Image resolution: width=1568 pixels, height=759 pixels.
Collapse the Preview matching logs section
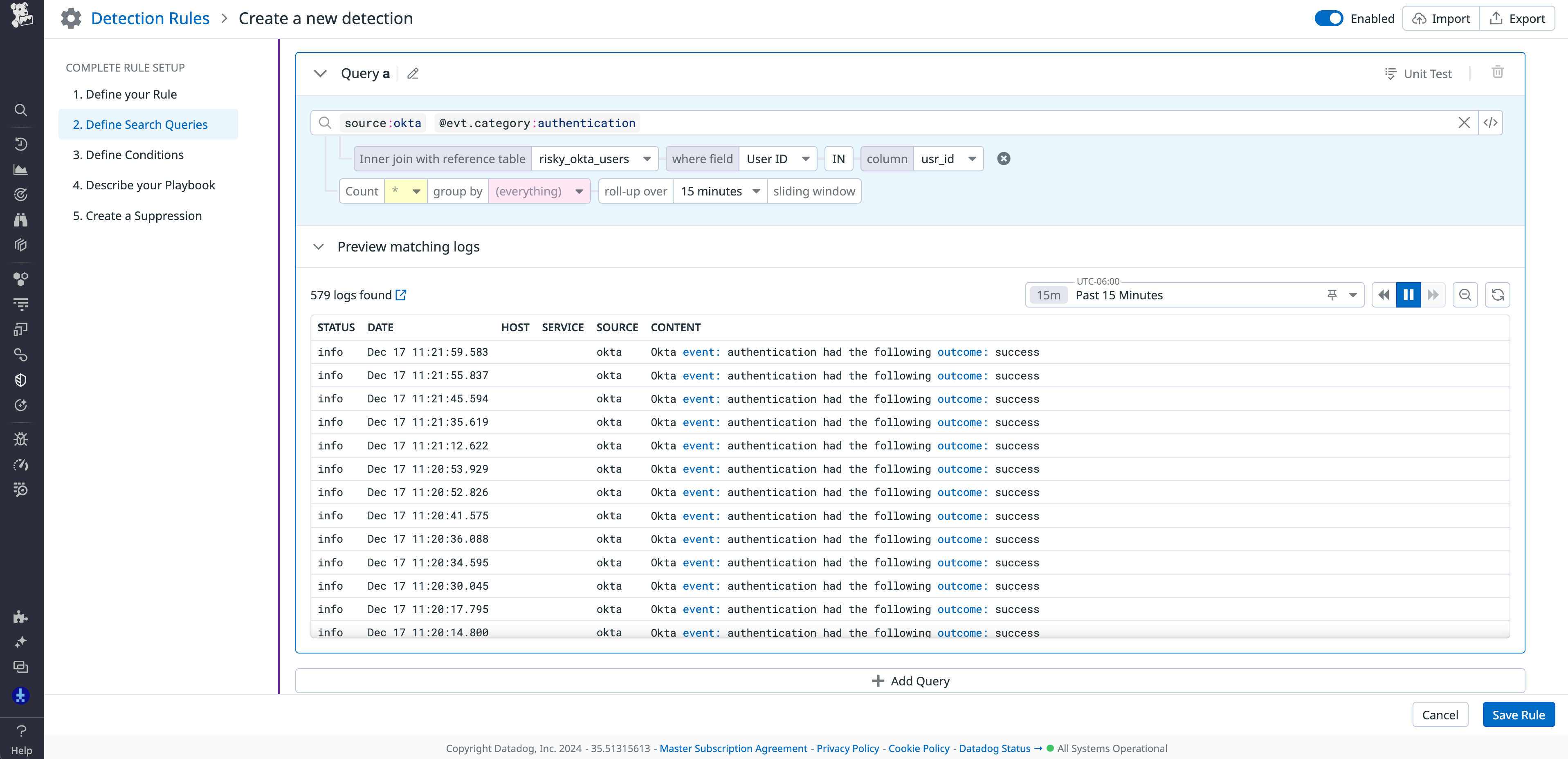319,247
